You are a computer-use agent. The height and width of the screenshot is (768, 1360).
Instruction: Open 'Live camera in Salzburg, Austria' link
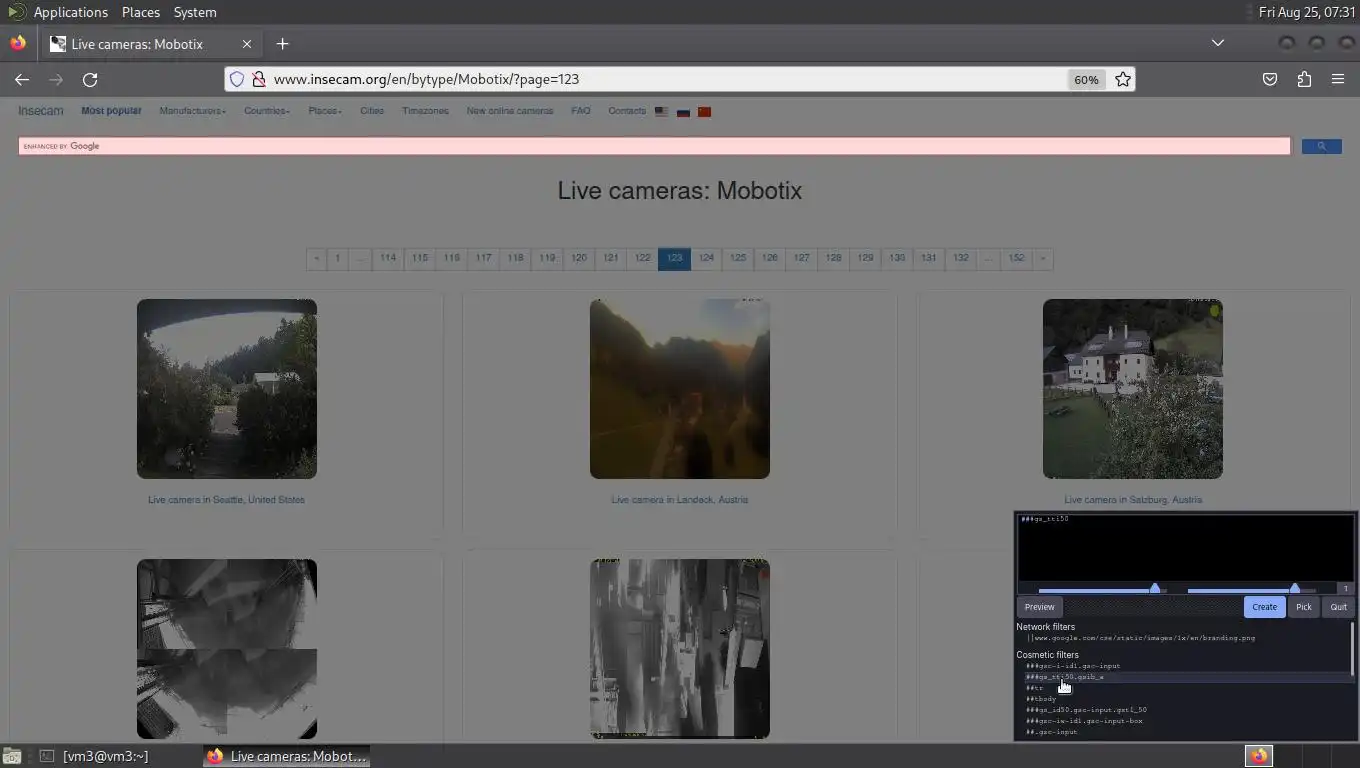tap(1133, 500)
